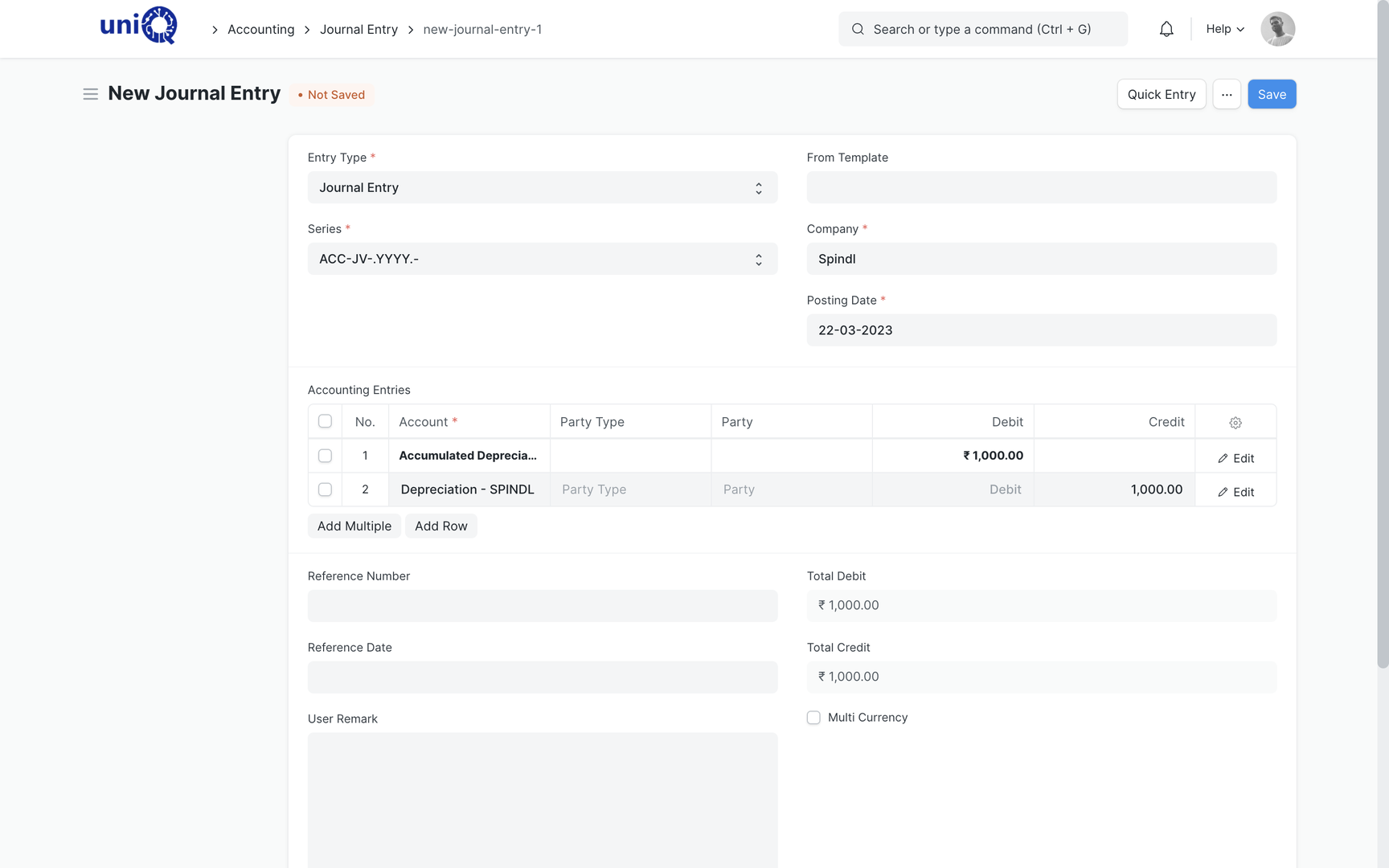This screenshot has height=868, width=1389.
Task: Open the Series dropdown
Action: tap(543, 259)
